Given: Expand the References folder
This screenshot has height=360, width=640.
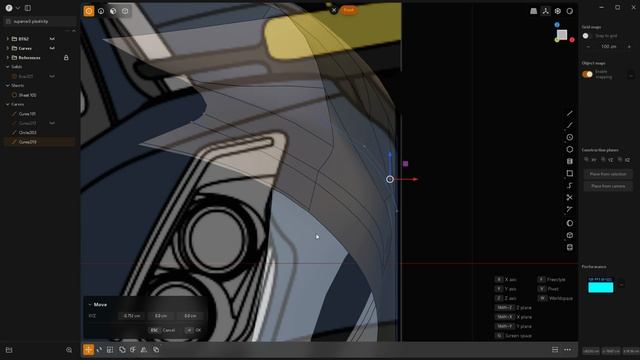Looking at the screenshot, I should [x=7, y=58].
